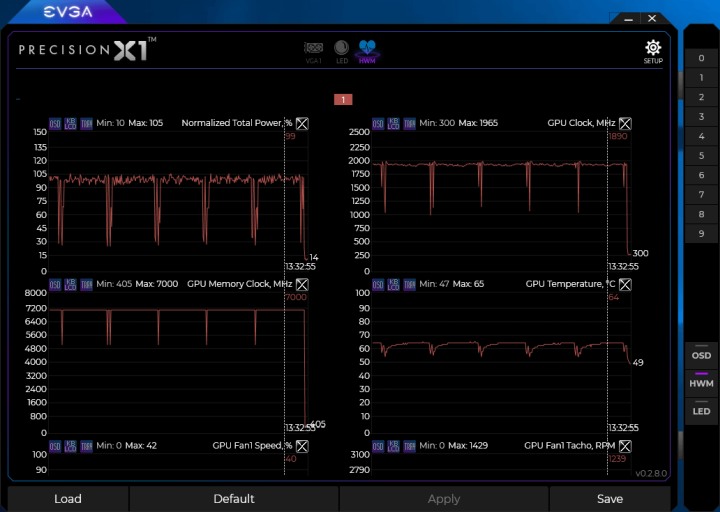Toggle KB LCD for GPU Memory Clock
Viewport: 720px width, 512px height.
[70, 285]
